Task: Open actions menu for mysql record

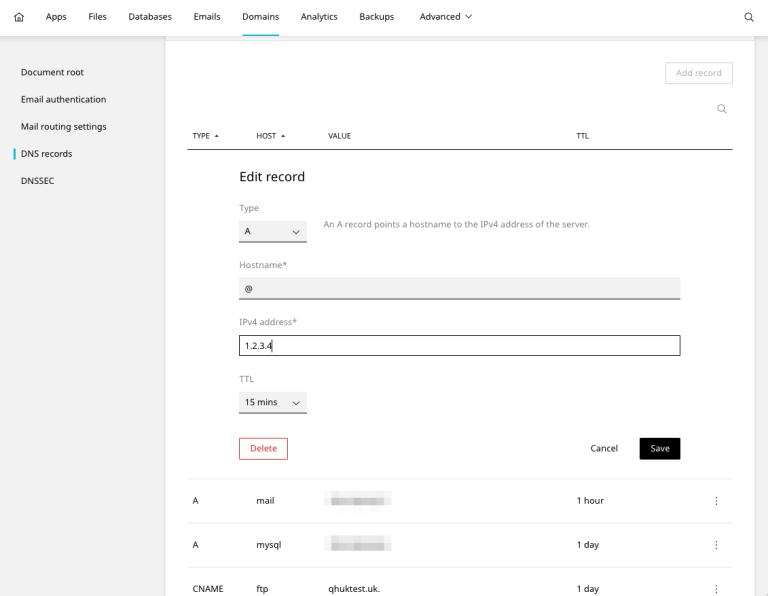Action: [716, 545]
